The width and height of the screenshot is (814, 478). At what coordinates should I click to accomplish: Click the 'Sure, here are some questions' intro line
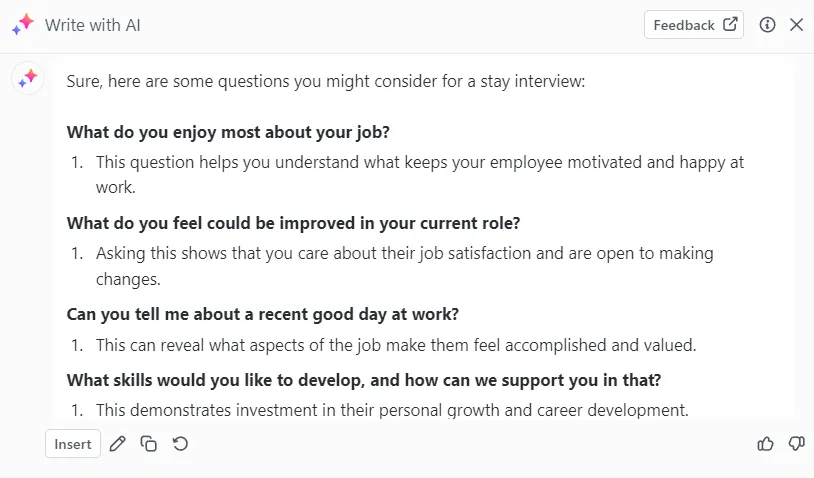[325, 81]
